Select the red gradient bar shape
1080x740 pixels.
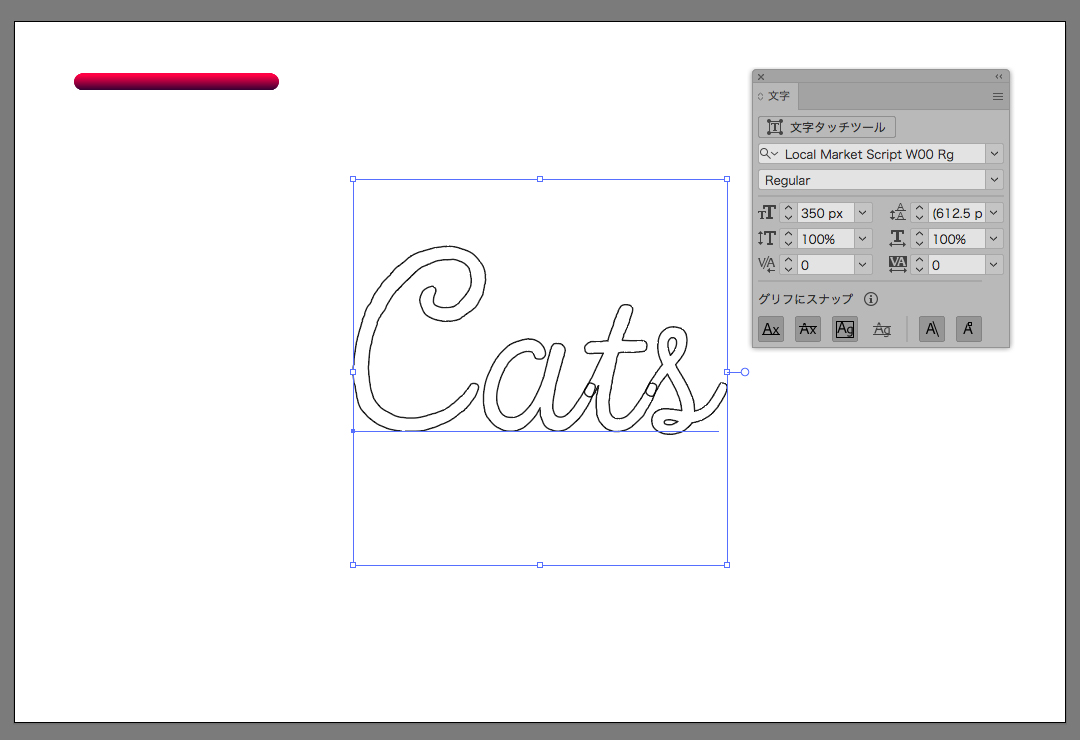tap(176, 82)
